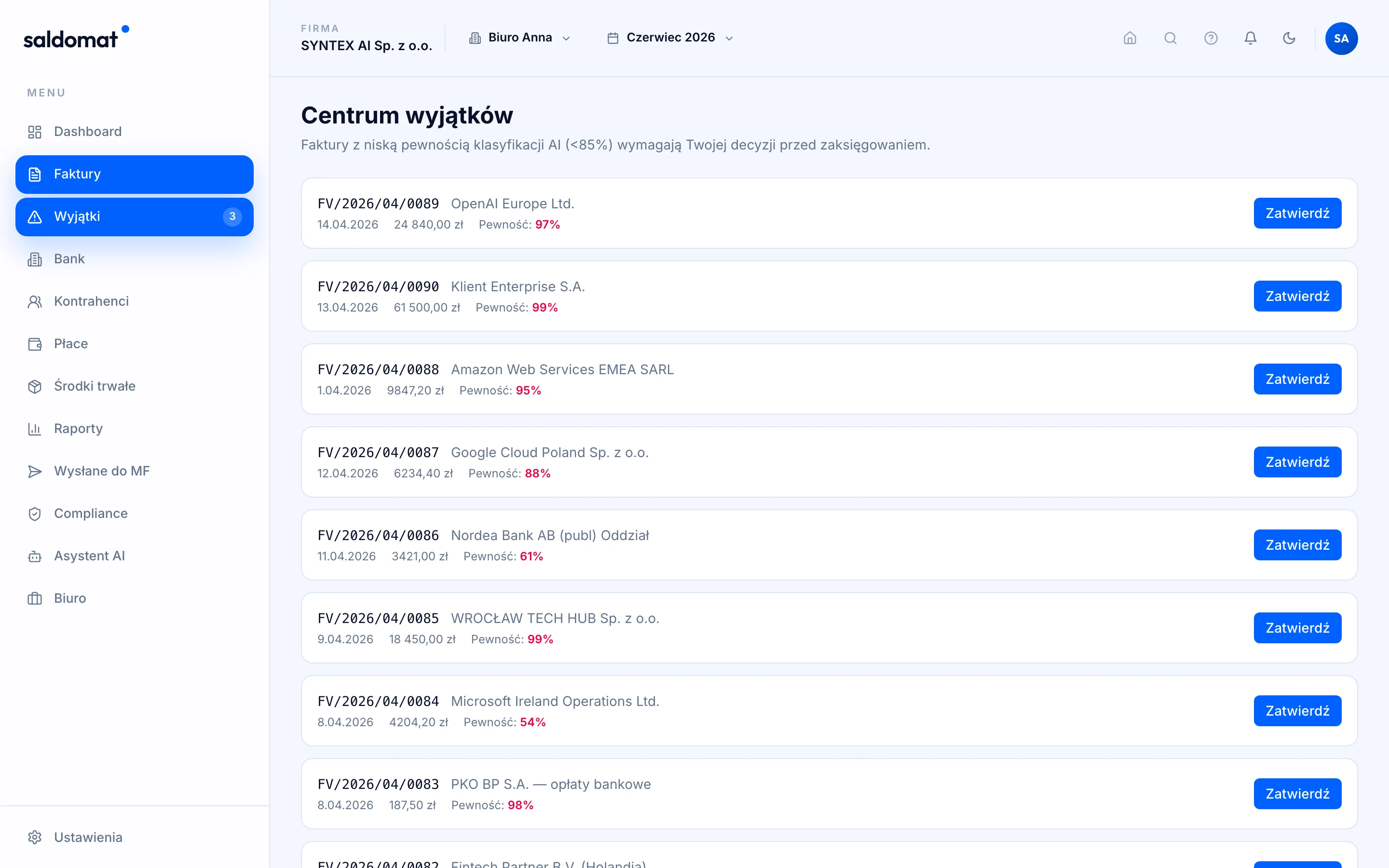The image size is (1389, 868).
Task: Click the date 12.04.2026
Action: 348,474
